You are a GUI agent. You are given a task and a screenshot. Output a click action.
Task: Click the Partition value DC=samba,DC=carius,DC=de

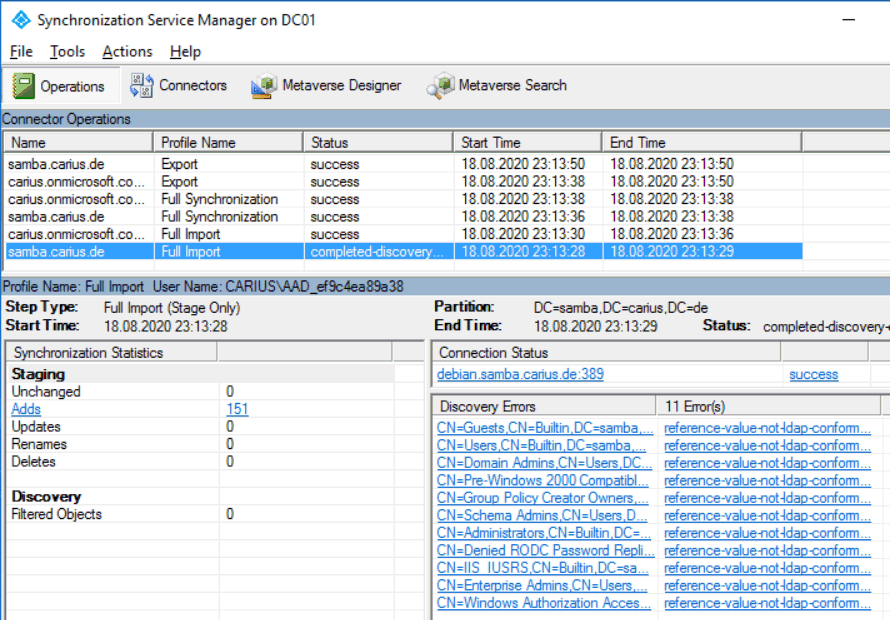point(621,308)
